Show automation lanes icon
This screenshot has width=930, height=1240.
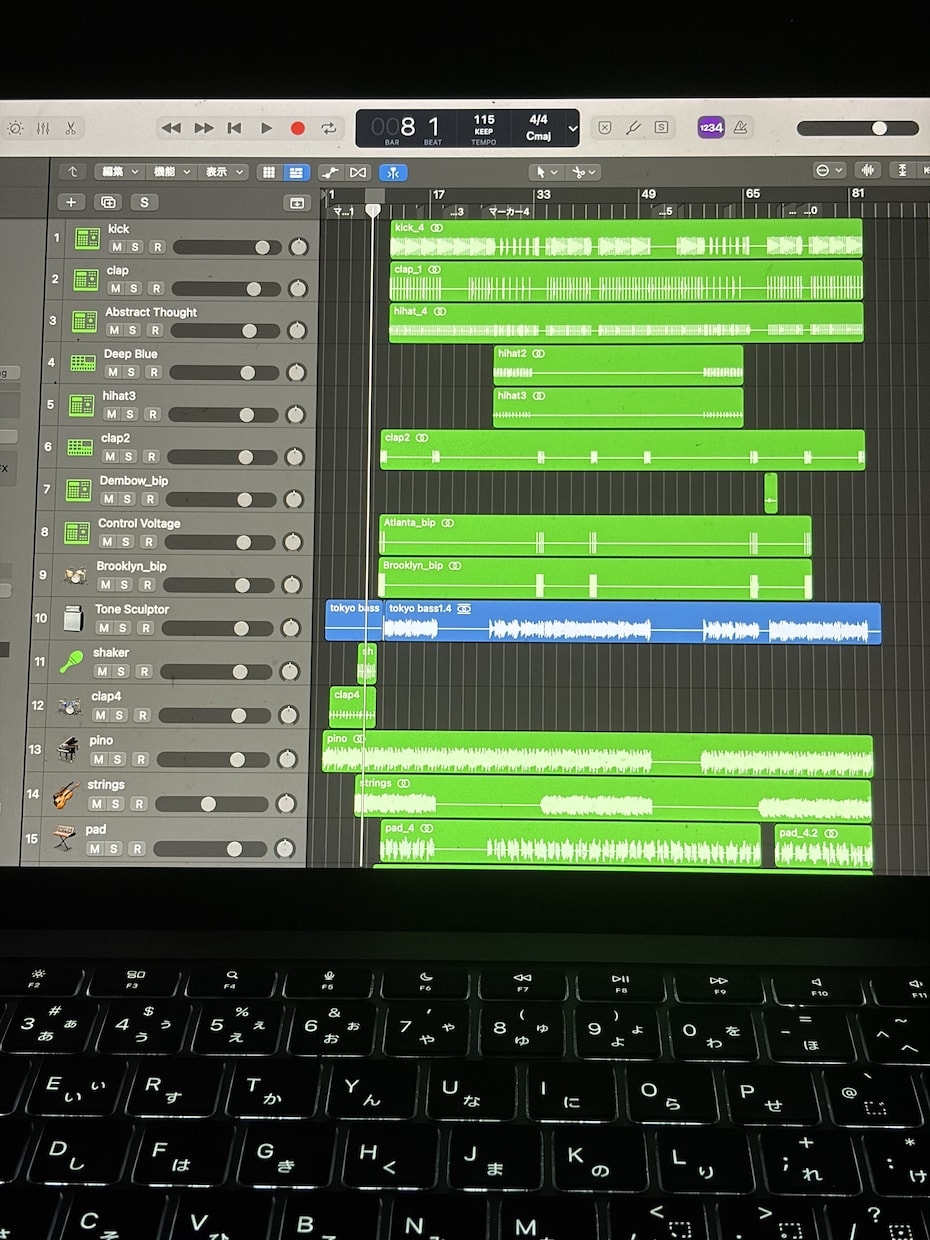(x=330, y=172)
